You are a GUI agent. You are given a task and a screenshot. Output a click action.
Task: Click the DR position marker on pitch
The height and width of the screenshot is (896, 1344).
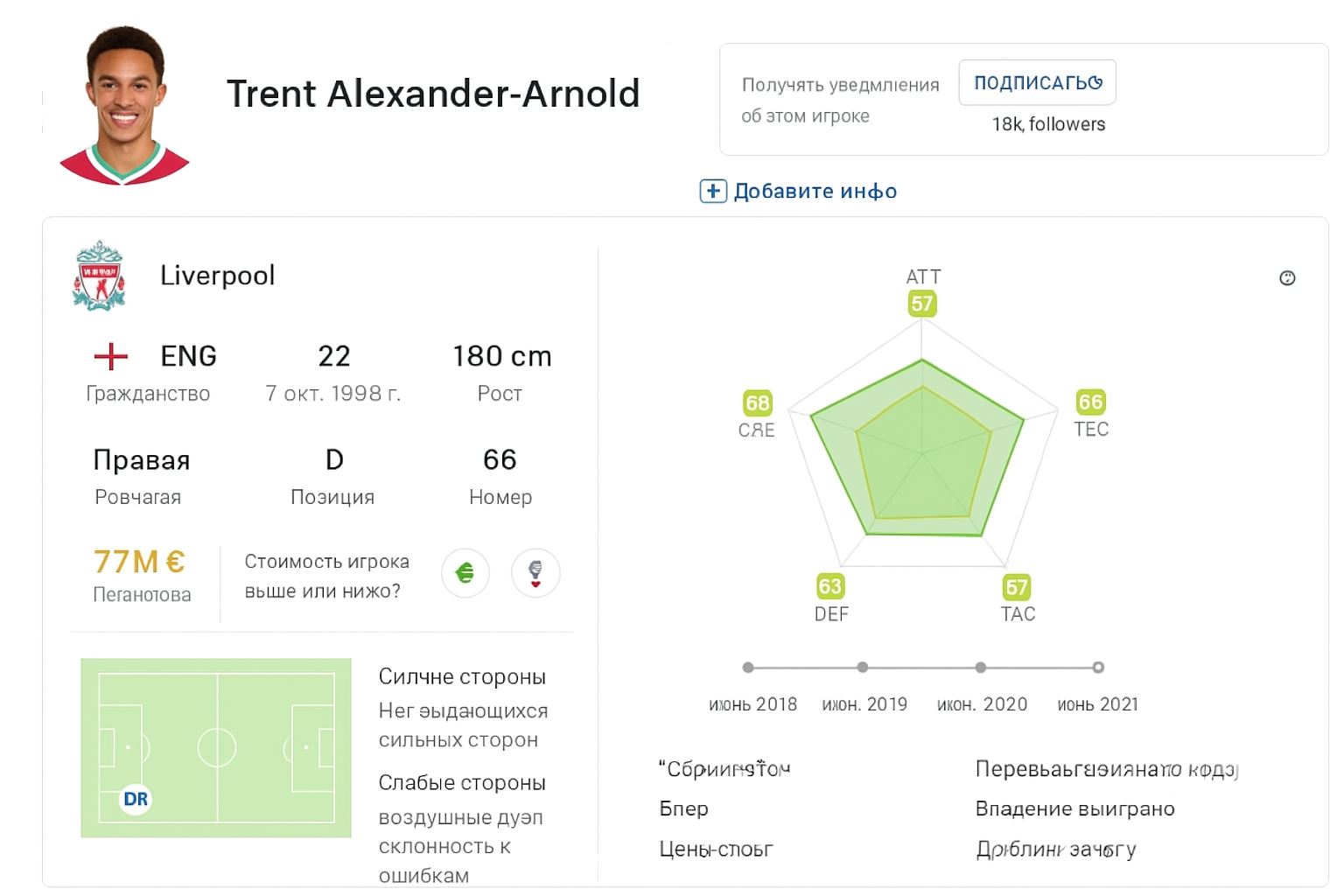click(136, 799)
